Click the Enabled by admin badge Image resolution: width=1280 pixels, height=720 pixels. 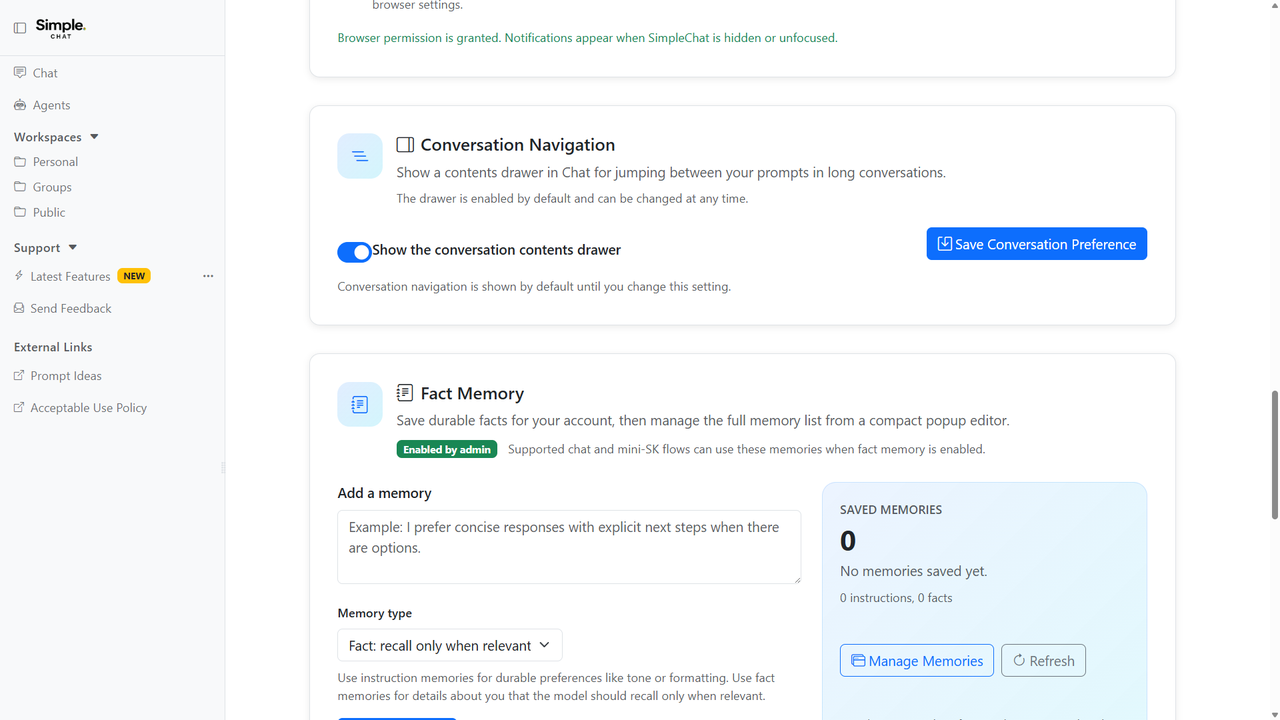tap(447, 449)
